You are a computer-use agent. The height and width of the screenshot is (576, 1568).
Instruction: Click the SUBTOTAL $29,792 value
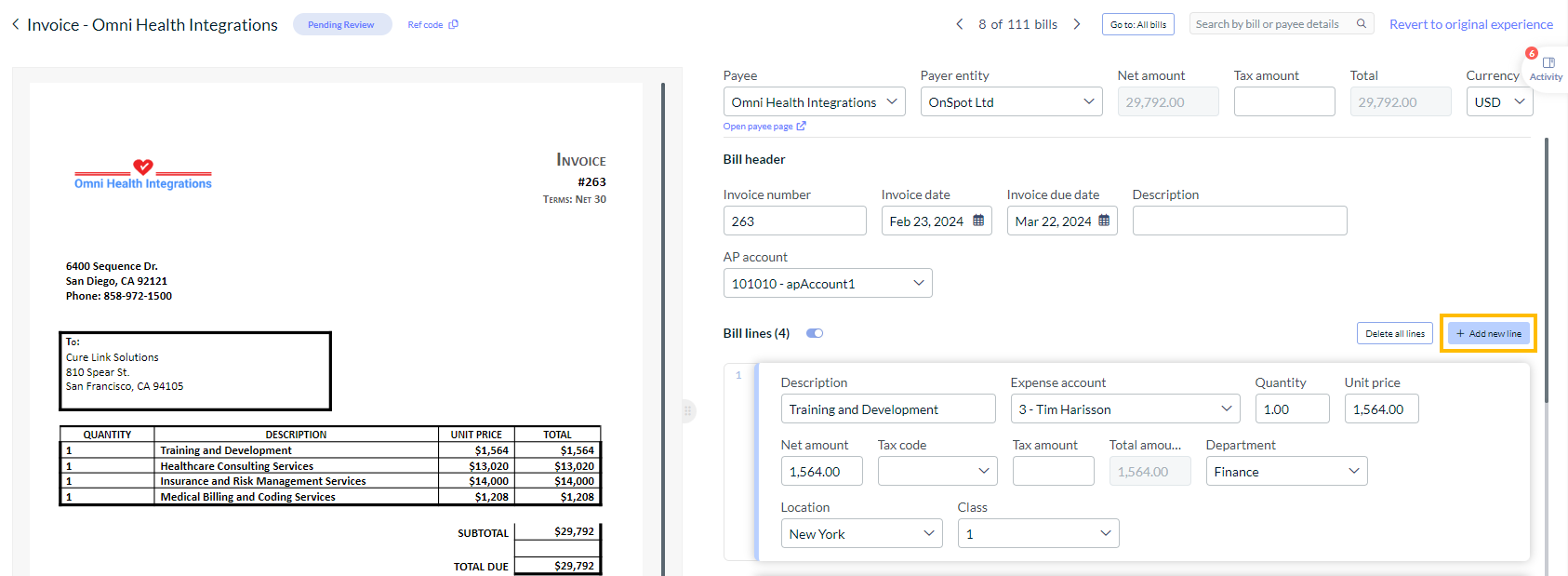tap(574, 532)
